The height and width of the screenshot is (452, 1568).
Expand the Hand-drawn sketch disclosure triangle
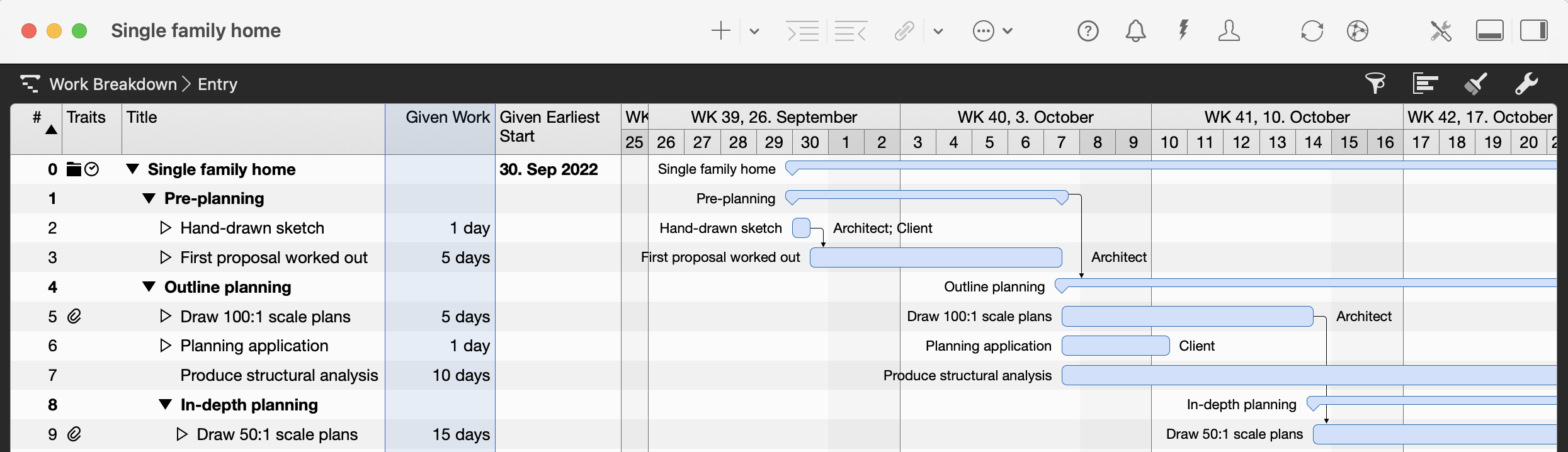[165, 228]
